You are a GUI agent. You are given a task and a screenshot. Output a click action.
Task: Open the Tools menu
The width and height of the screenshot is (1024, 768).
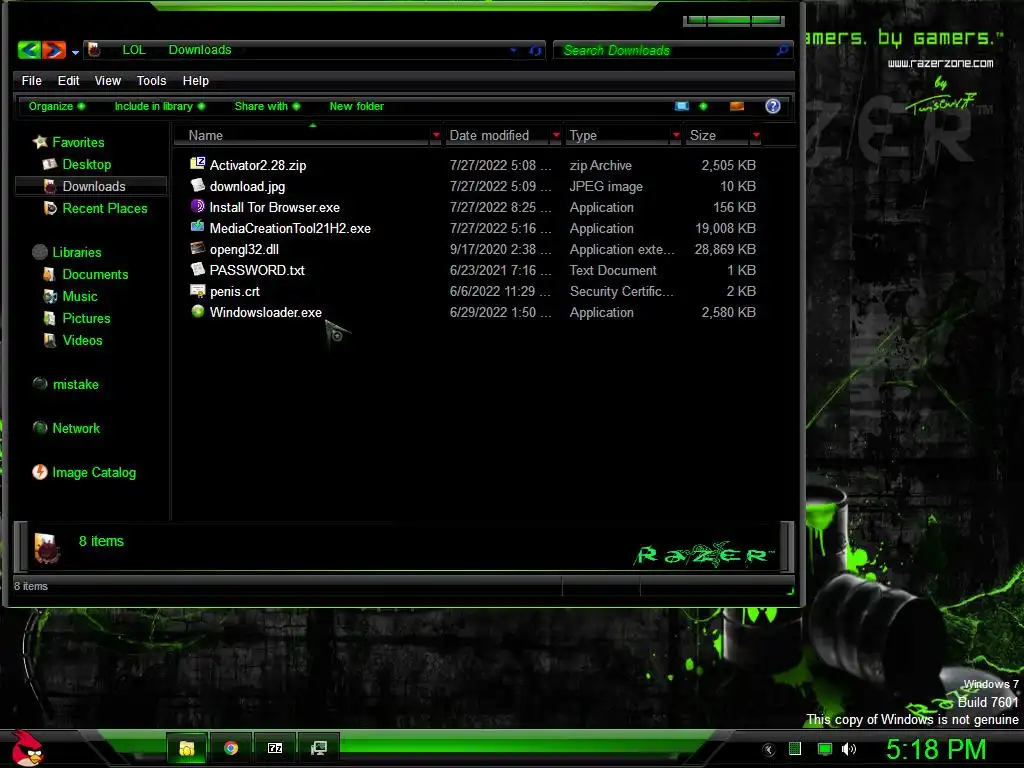[x=152, y=81]
